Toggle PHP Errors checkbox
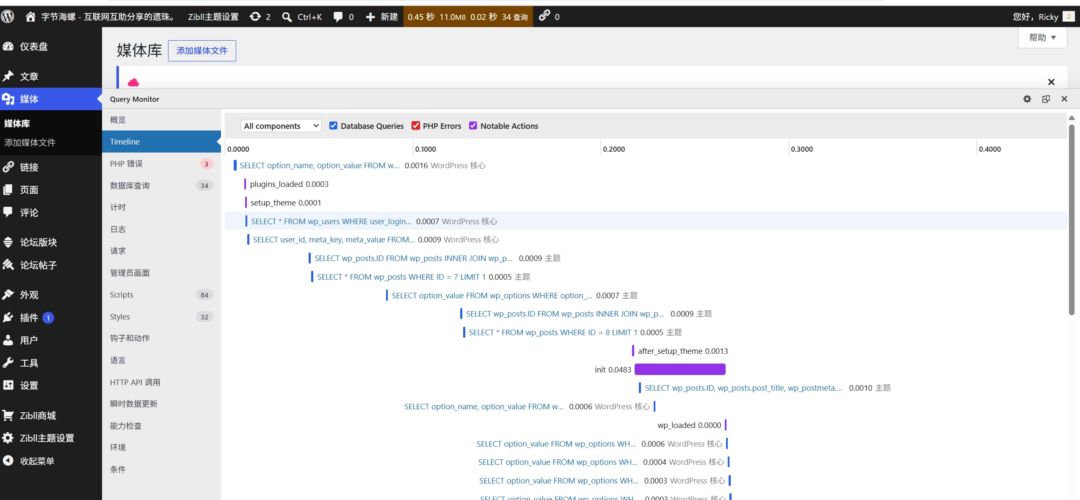Image resolution: width=1080 pixels, height=500 pixels. 415,126
